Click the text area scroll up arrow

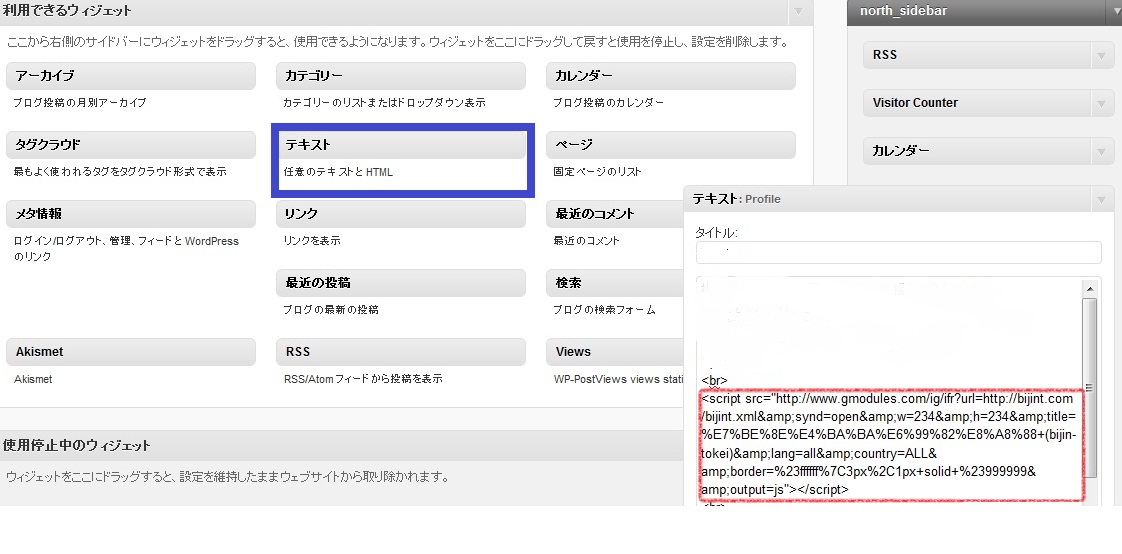pyautogui.click(x=1089, y=289)
